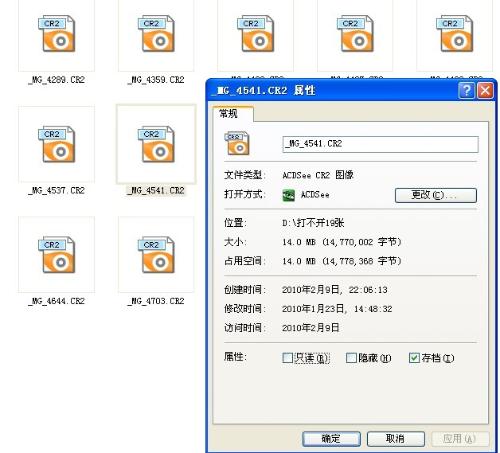Click the location text D:\打不开19张
Screen dimensions: 500x453
pyautogui.click(x=313, y=223)
